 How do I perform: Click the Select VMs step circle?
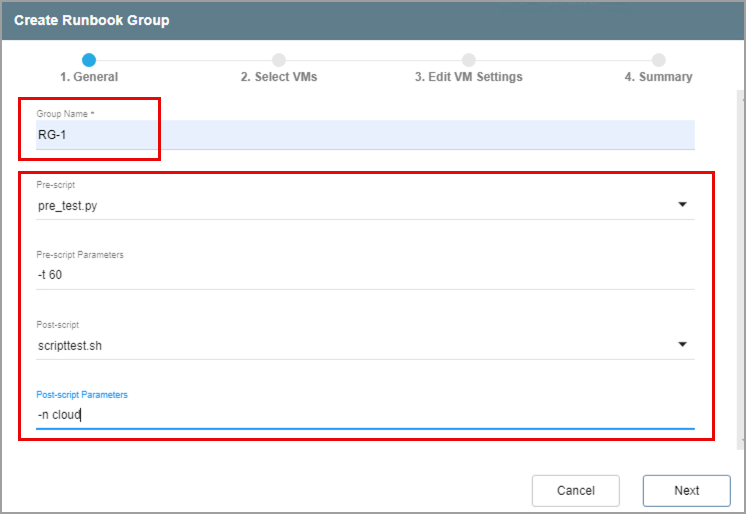point(279,60)
